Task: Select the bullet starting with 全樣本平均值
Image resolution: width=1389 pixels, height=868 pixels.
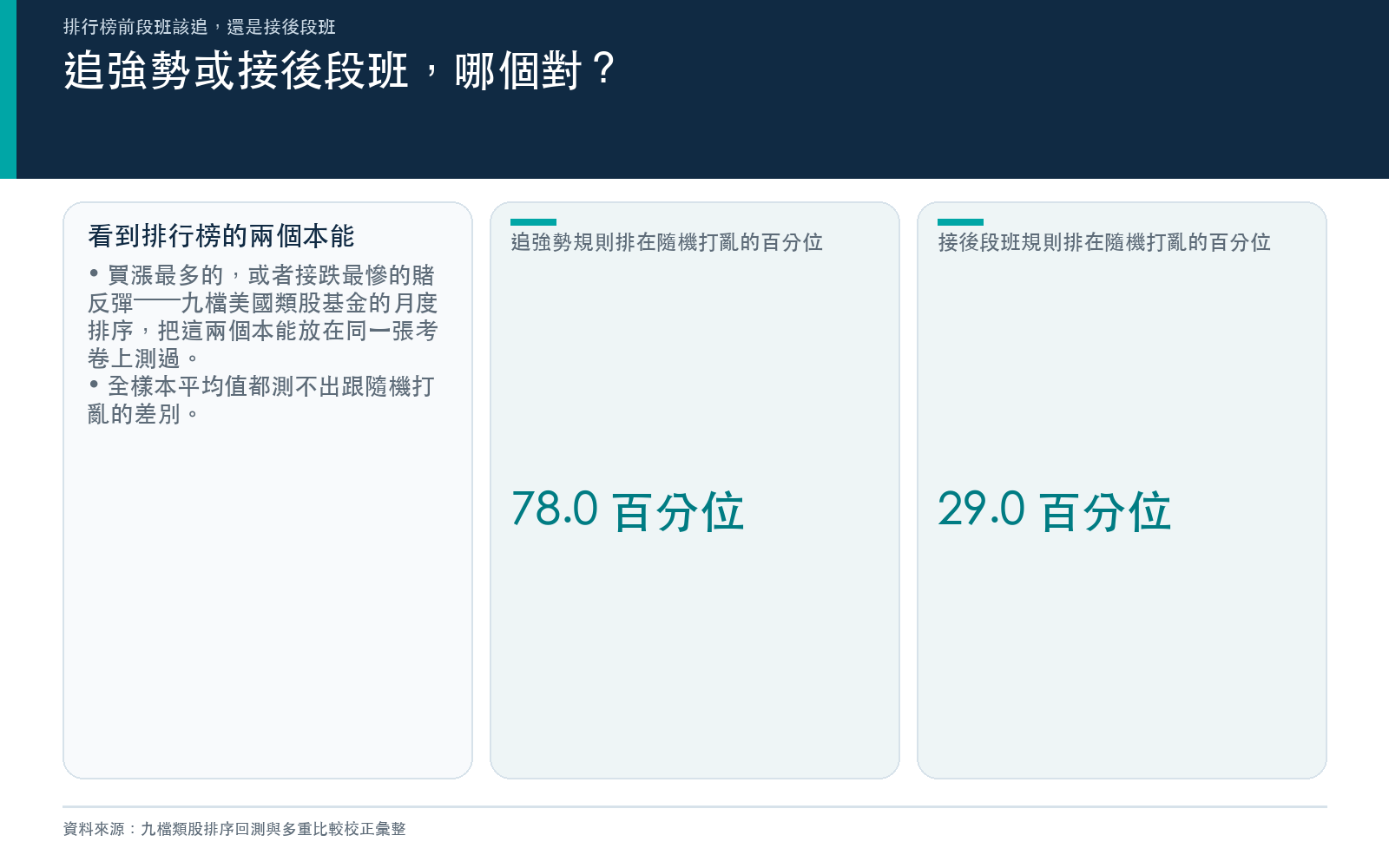Action: click(x=261, y=400)
